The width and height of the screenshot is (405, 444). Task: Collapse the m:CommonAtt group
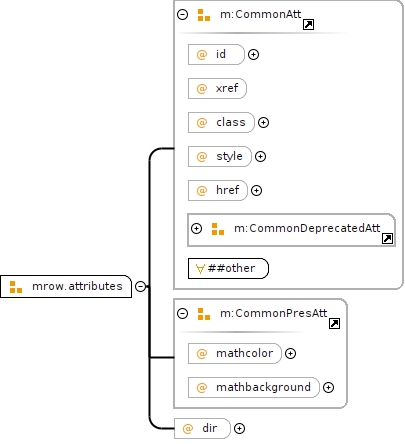183,15
